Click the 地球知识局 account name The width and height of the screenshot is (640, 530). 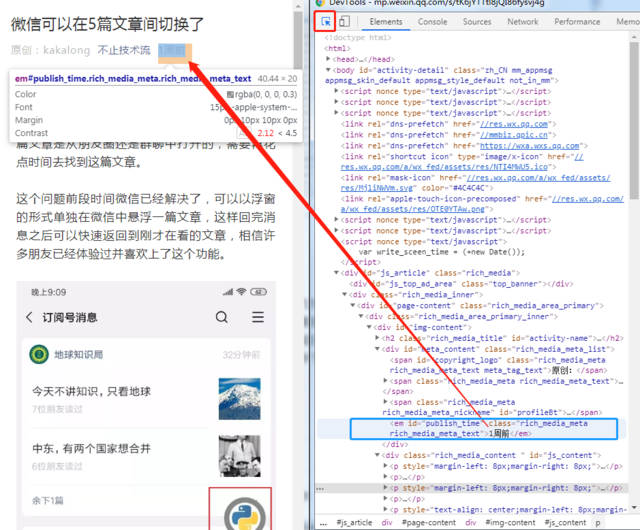(78, 354)
